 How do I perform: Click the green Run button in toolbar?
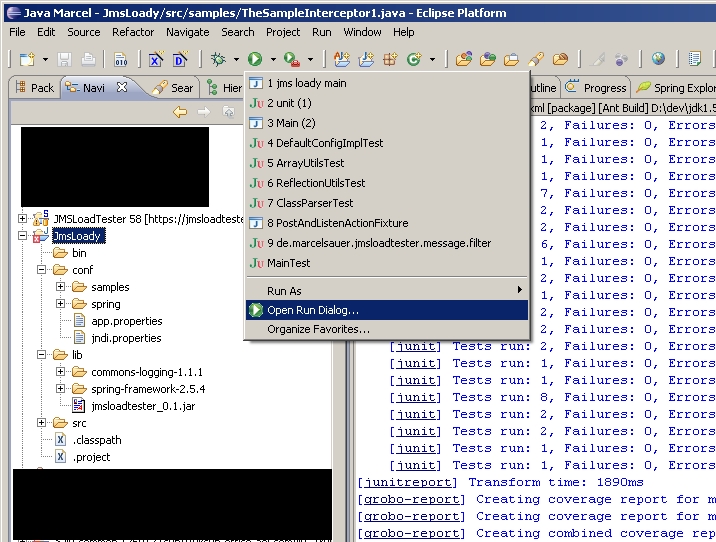(x=255, y=59)
